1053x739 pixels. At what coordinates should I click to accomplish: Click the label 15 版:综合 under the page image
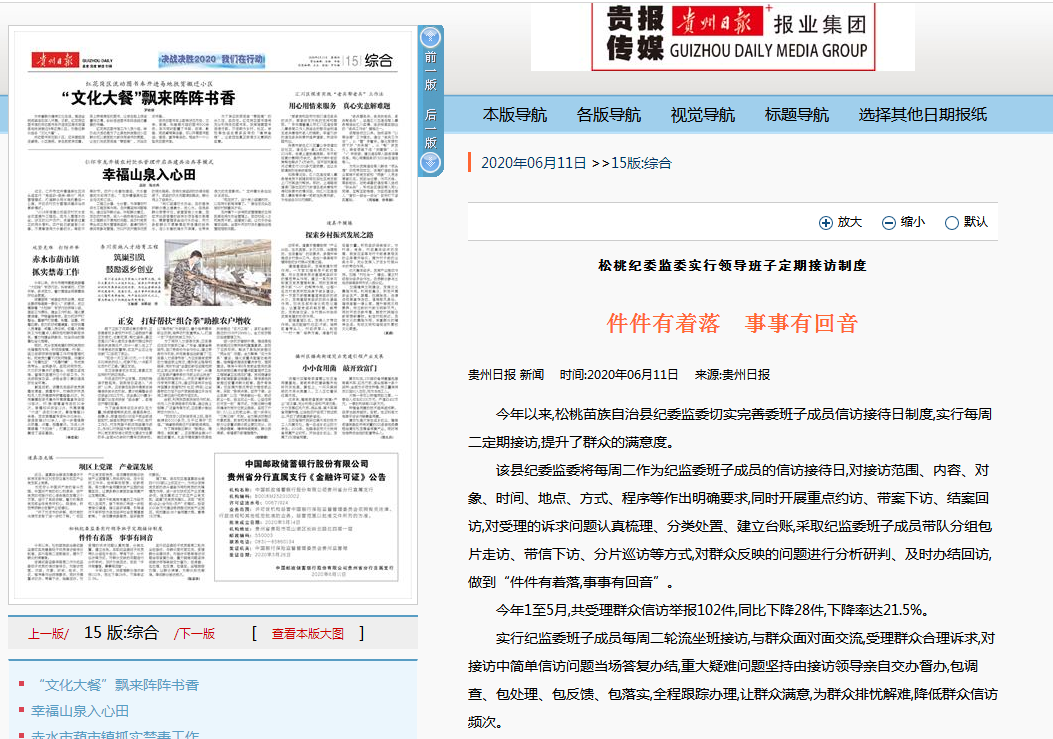[121, 633]
